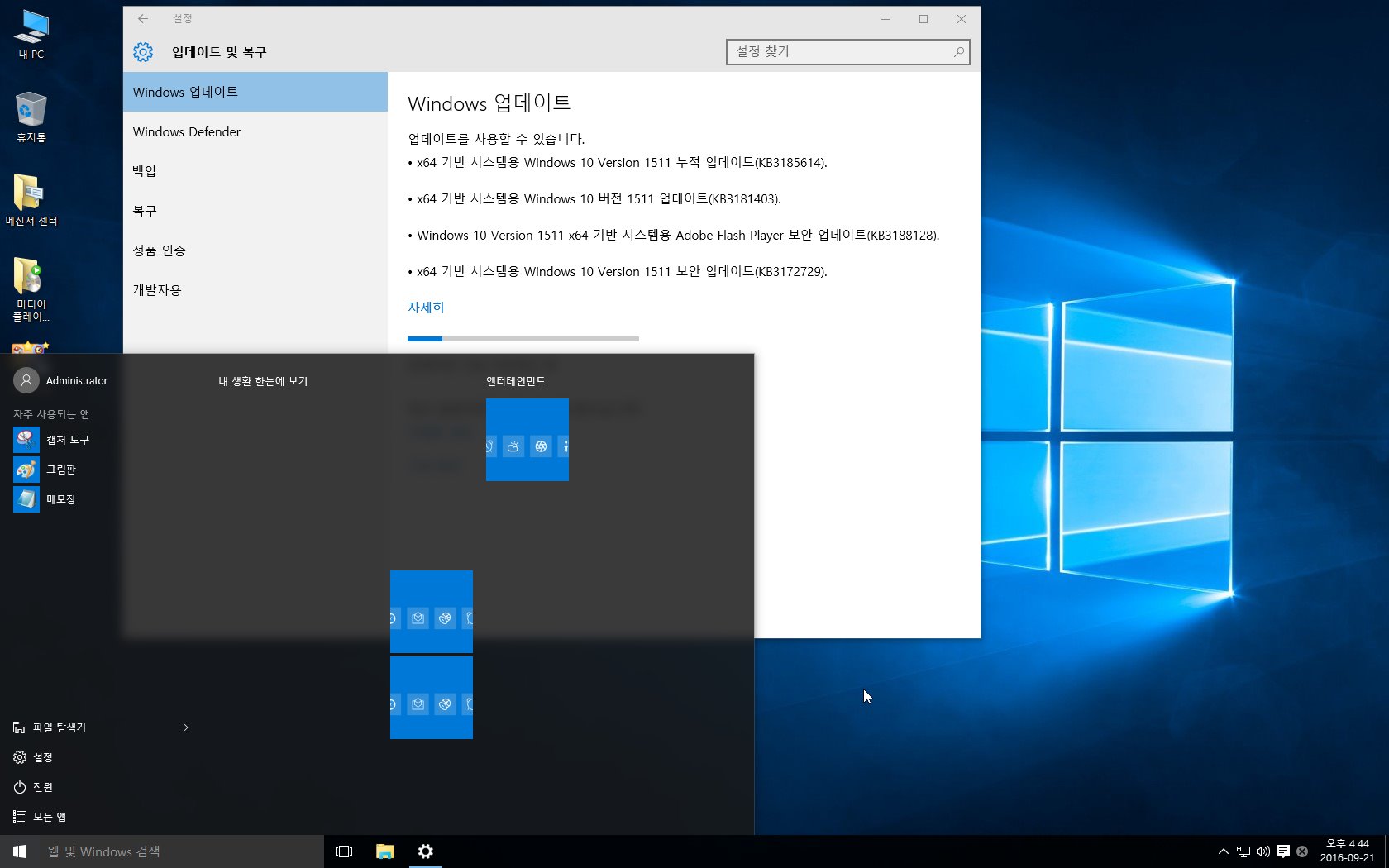This screenshot has height=868, width=1389.
Task: Go back using the Settings back arrow
Action: click(143, 18)
